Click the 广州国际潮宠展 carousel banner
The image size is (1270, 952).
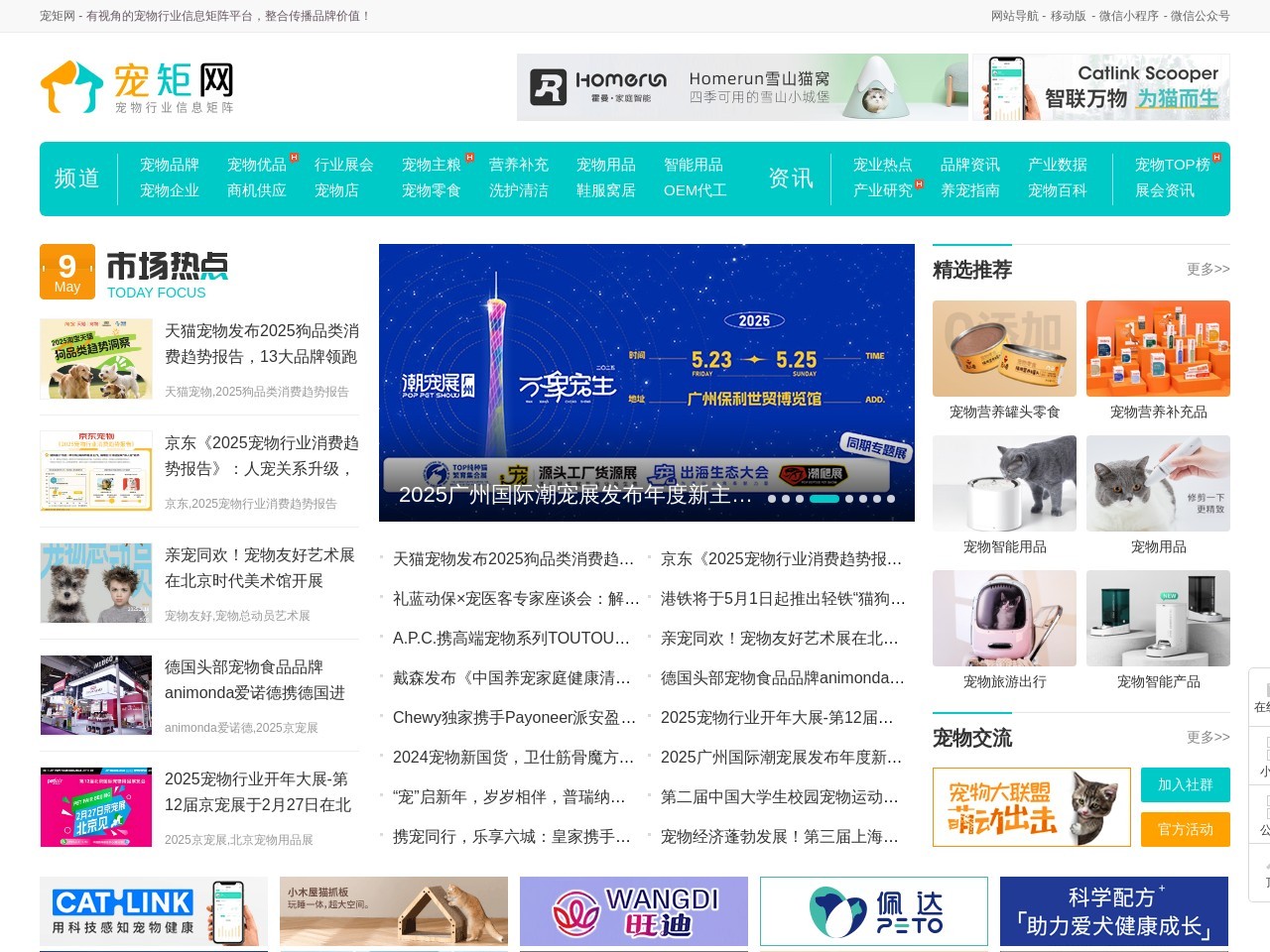pos(647,383)
